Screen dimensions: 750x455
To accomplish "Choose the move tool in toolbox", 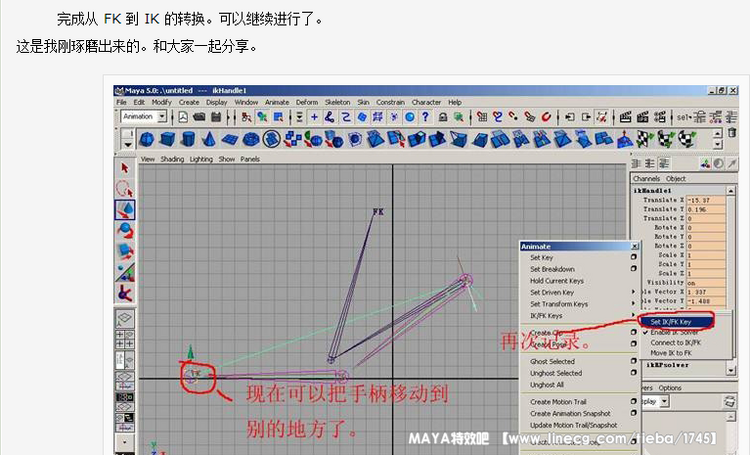I will click(x=125, y=210).
